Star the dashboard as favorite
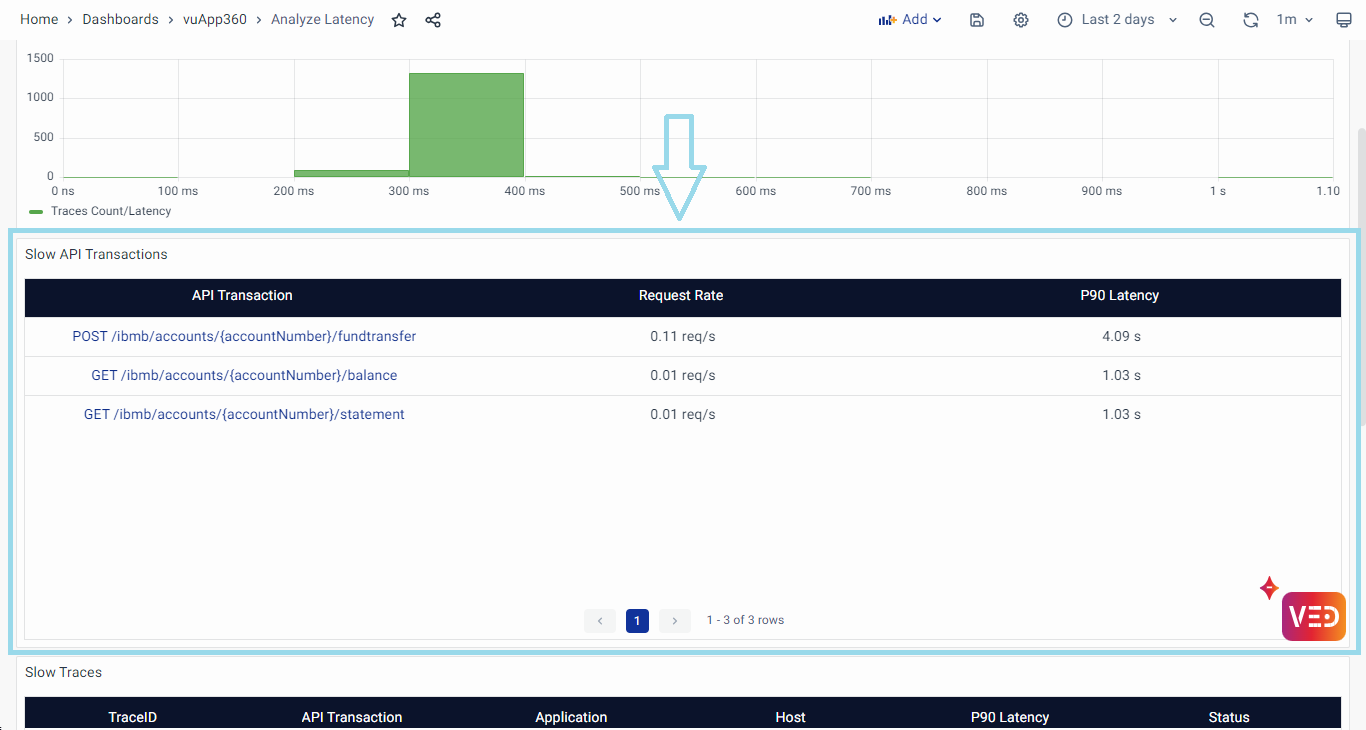The width and height of the screenshot is (1366, 730). 399,20
